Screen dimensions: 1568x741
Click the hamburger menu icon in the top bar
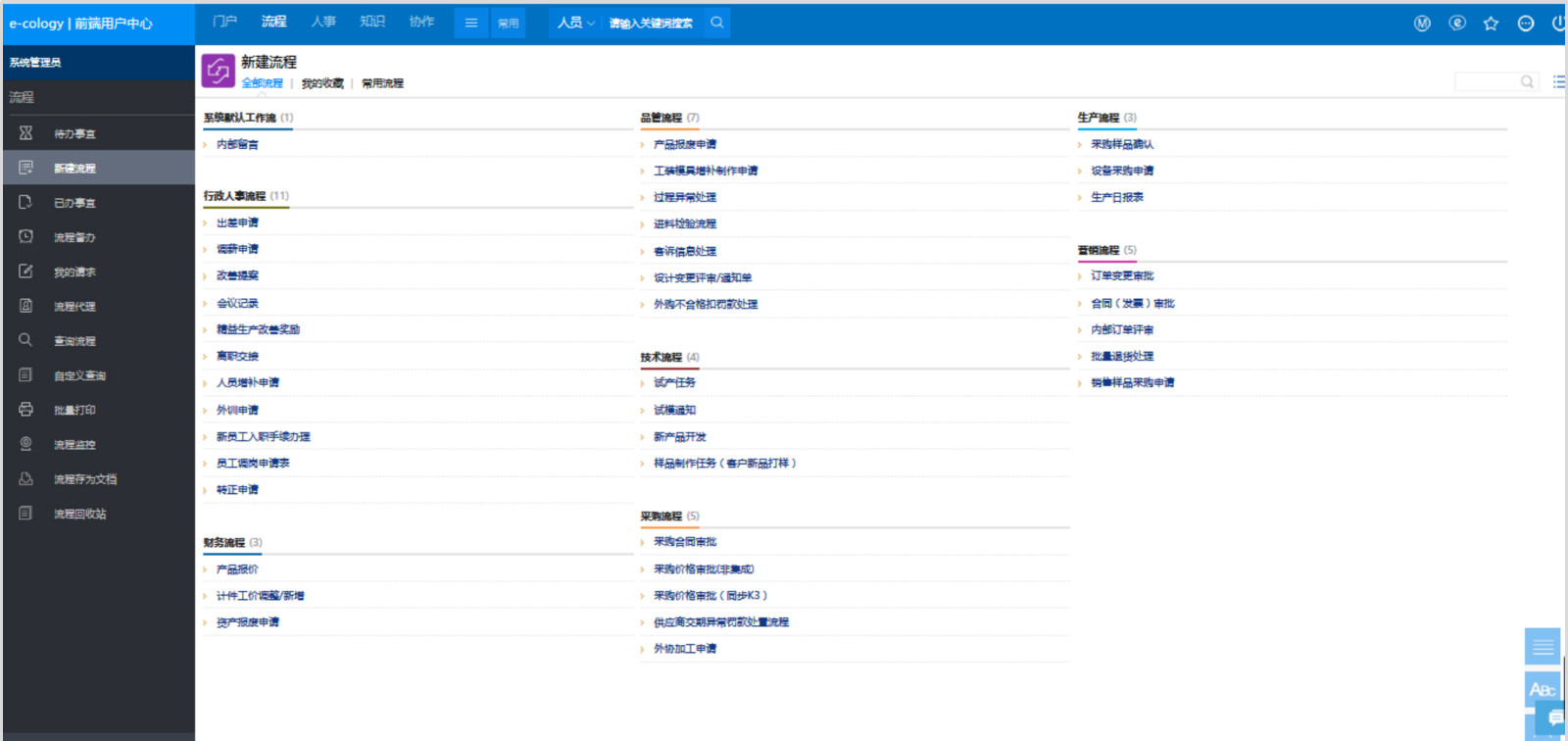471,23
